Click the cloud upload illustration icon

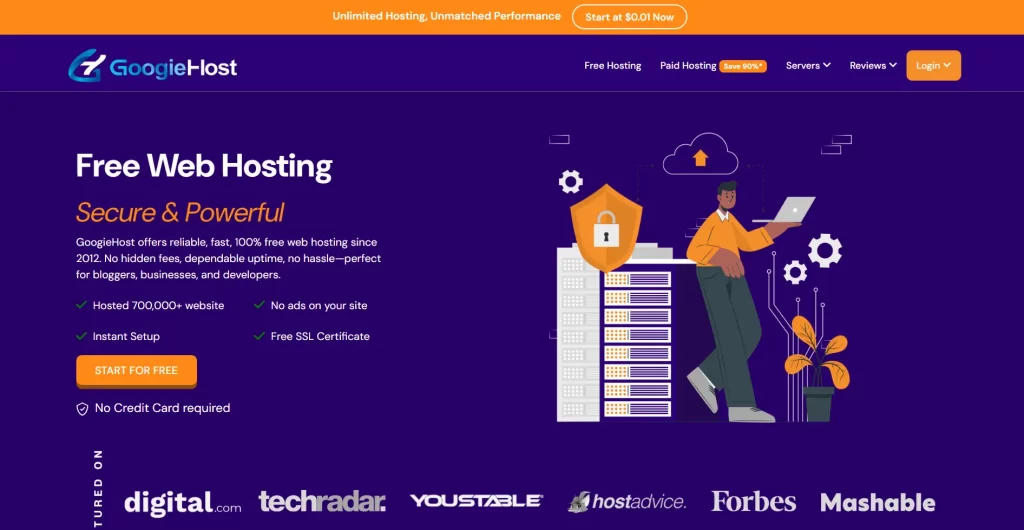700,154
